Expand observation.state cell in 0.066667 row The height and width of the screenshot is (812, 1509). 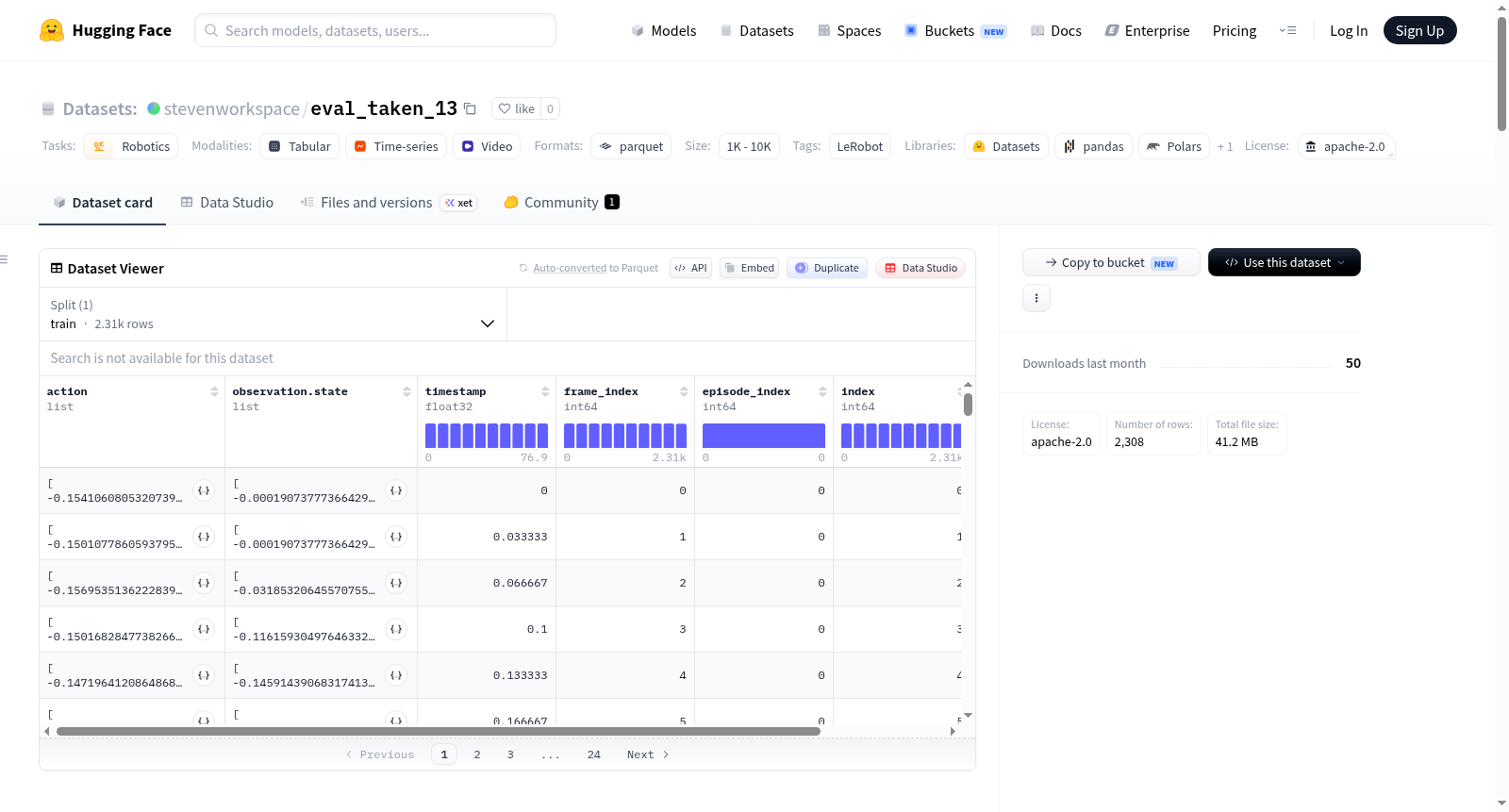tap(396, 583)
